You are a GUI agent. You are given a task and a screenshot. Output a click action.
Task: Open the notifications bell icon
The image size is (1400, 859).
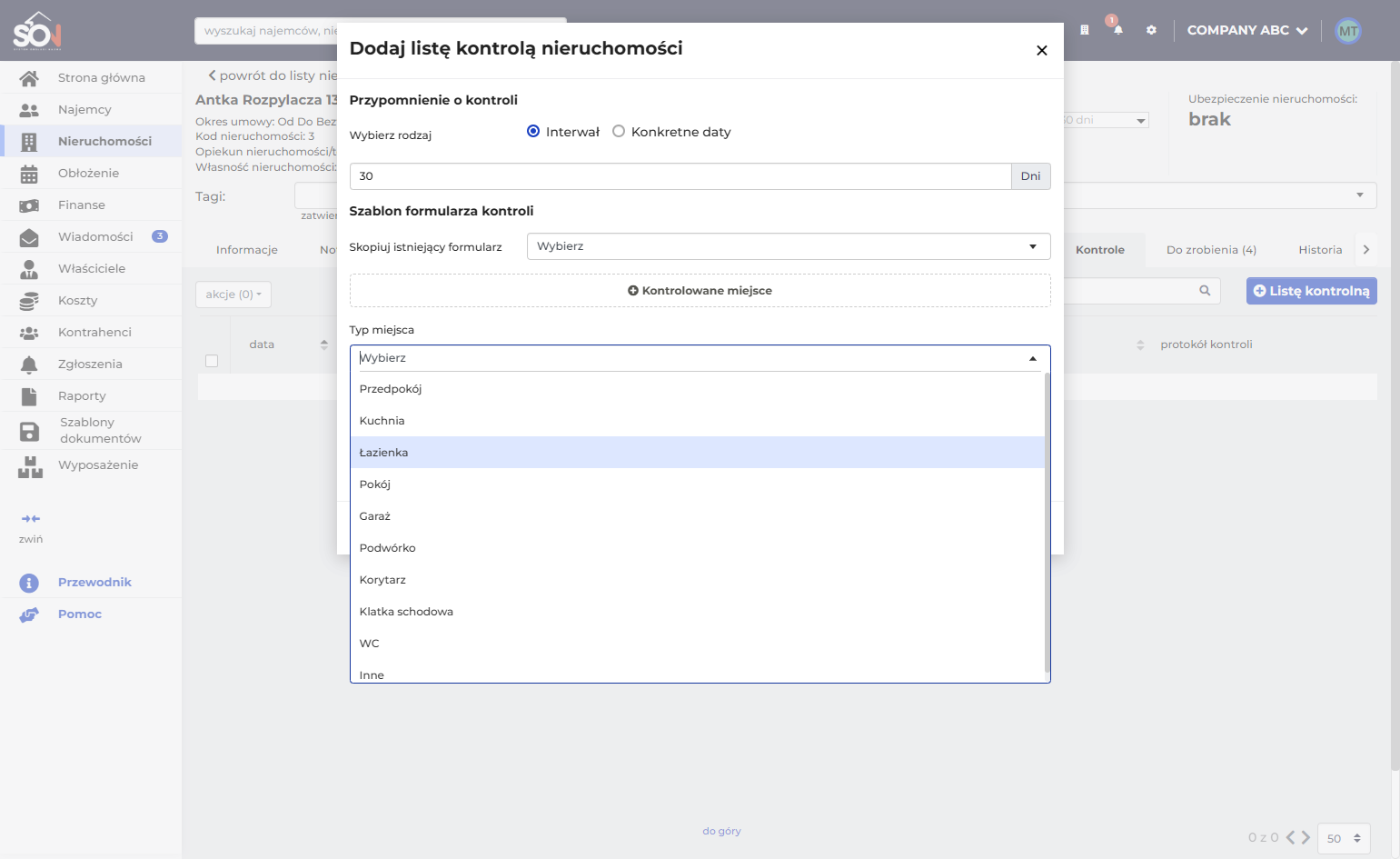pyautogui.click(x=1118, y=30)
